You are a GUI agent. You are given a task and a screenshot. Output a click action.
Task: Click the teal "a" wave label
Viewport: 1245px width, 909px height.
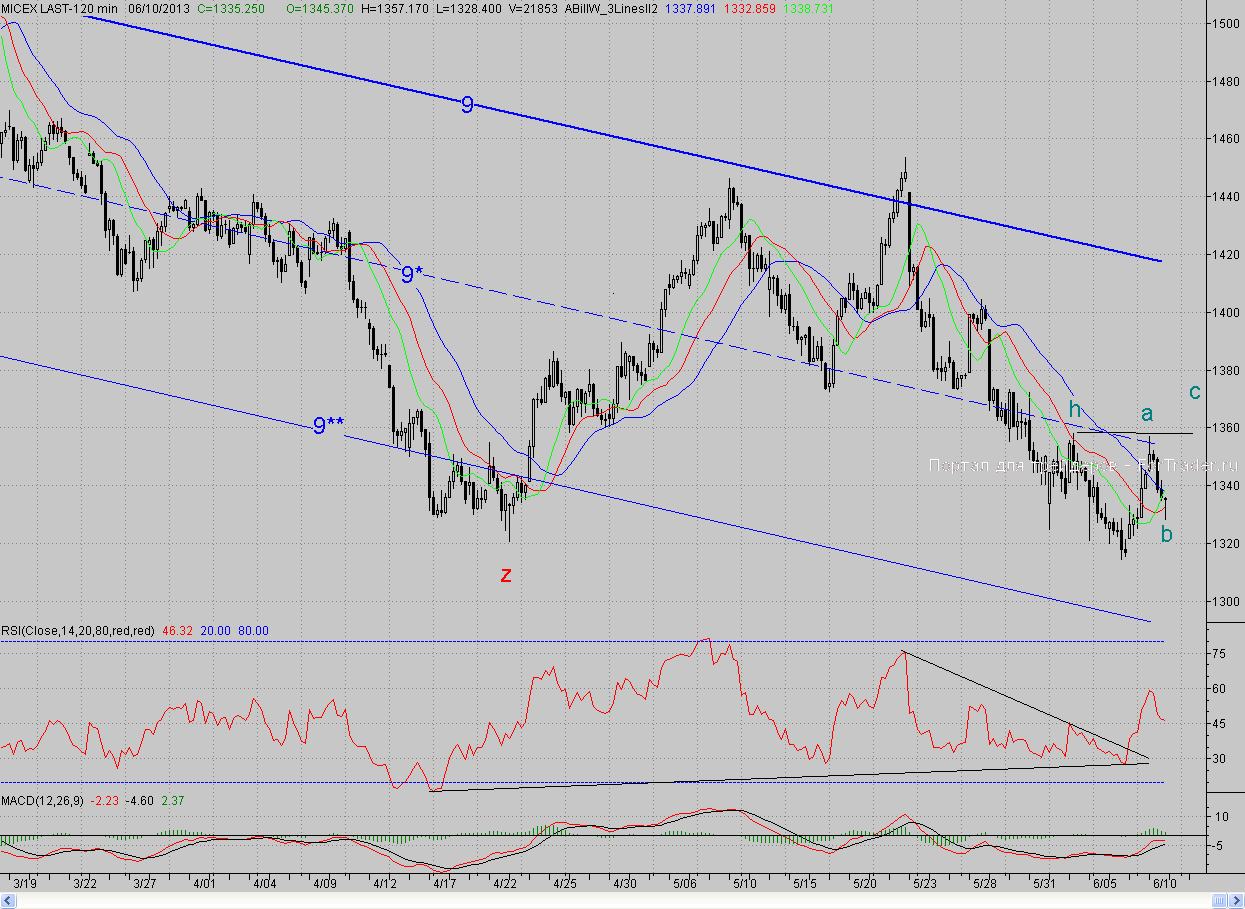click(1147, 412)
